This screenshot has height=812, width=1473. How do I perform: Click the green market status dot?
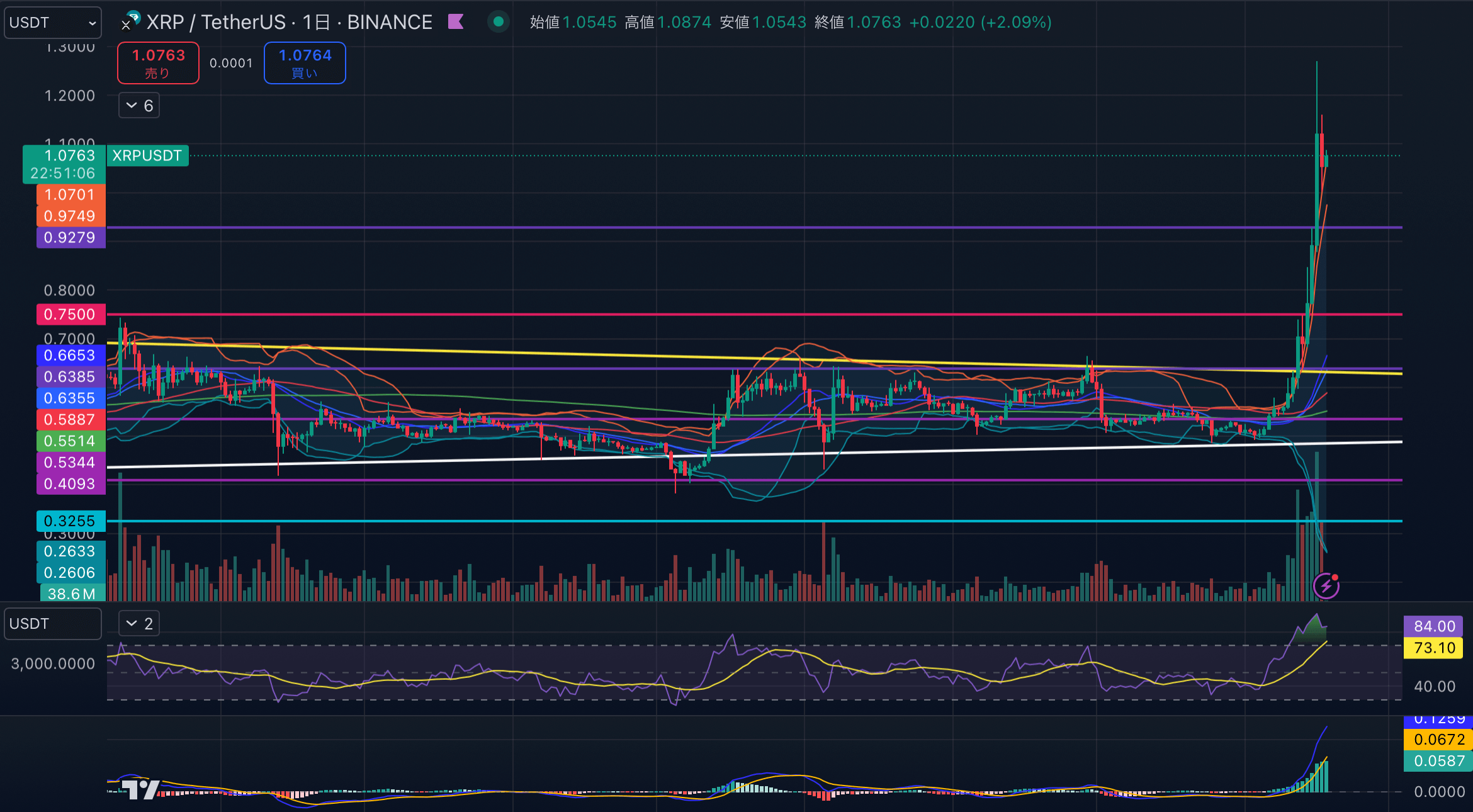(x=499, y=22)
